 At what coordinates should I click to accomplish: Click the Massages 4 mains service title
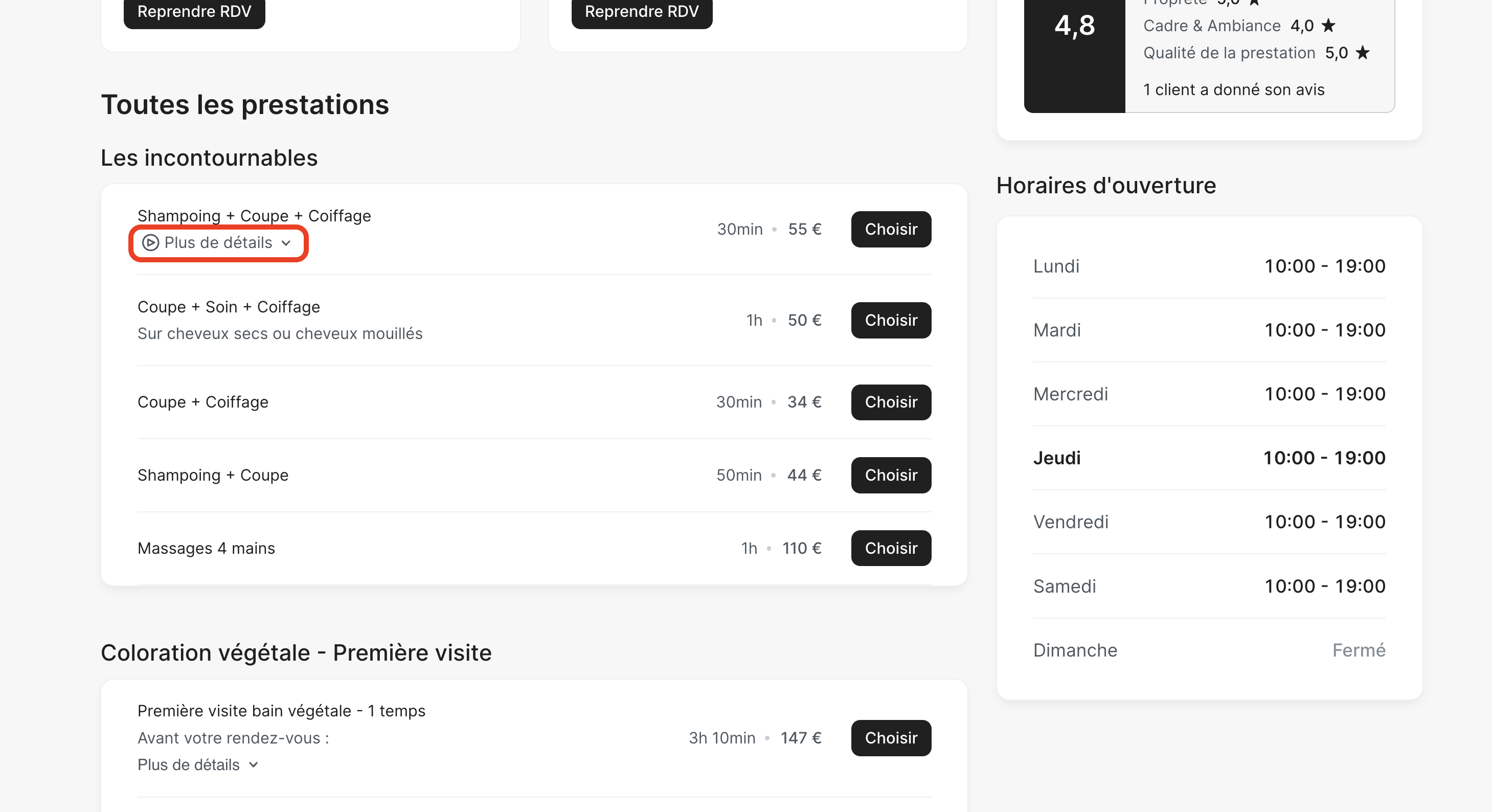pos(206,548)
